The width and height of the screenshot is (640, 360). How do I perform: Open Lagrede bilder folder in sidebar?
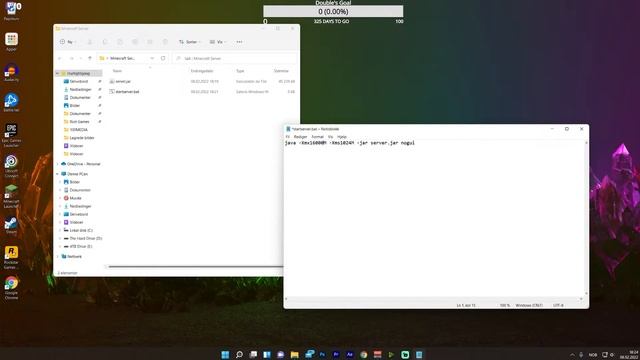point(82,138)
